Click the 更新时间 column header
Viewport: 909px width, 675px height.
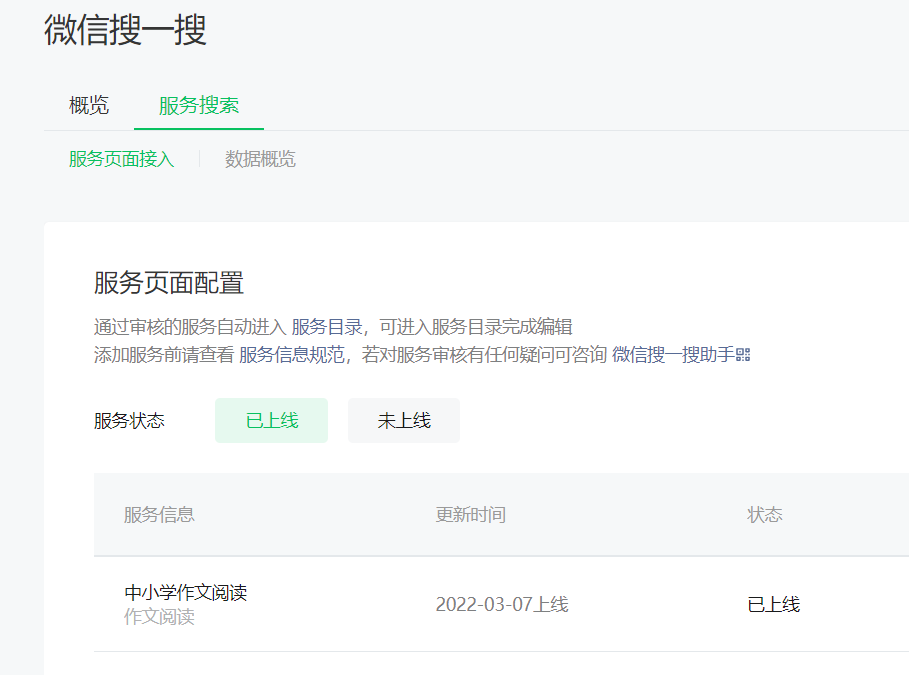tap(471, 514)
